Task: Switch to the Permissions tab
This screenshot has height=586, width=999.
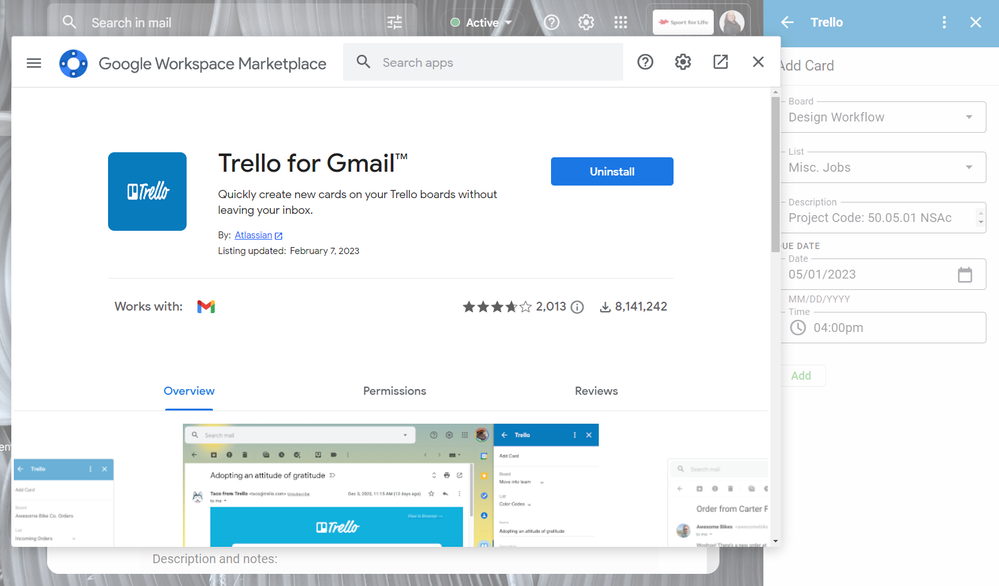Action: pos(394,390)
